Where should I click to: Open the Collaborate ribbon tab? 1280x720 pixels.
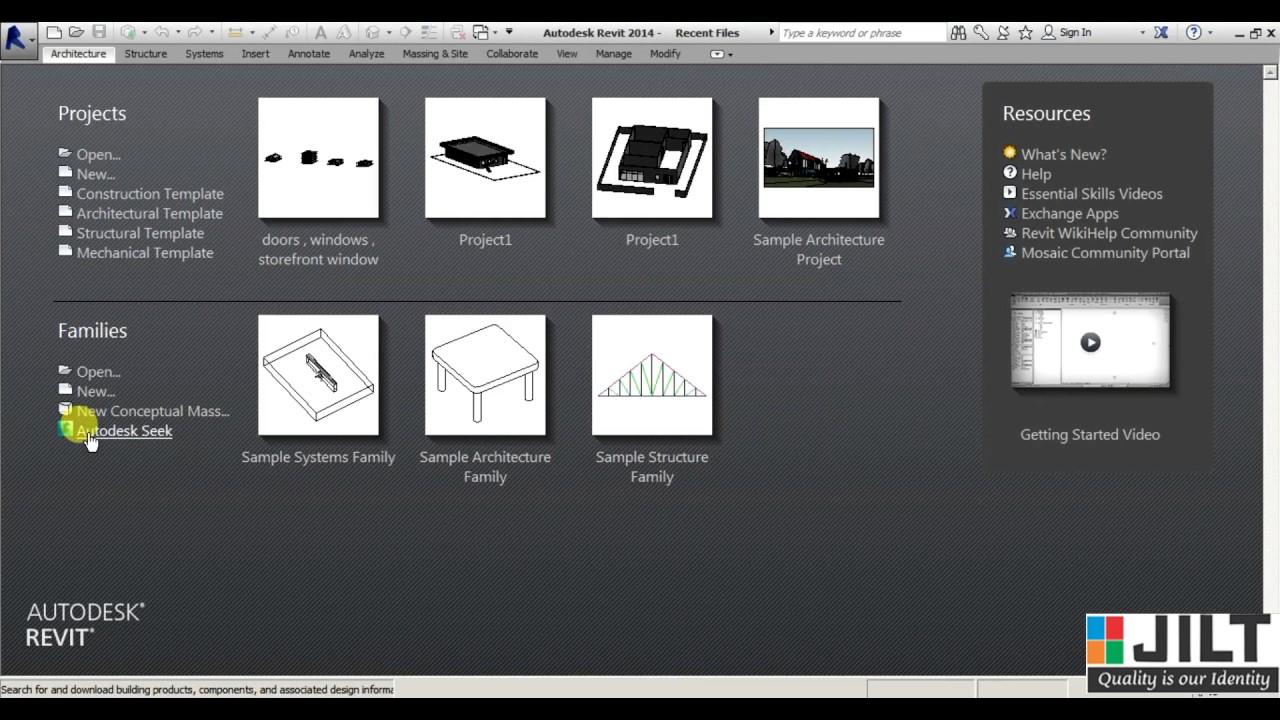pyautogui.click(x=512, y=54)
